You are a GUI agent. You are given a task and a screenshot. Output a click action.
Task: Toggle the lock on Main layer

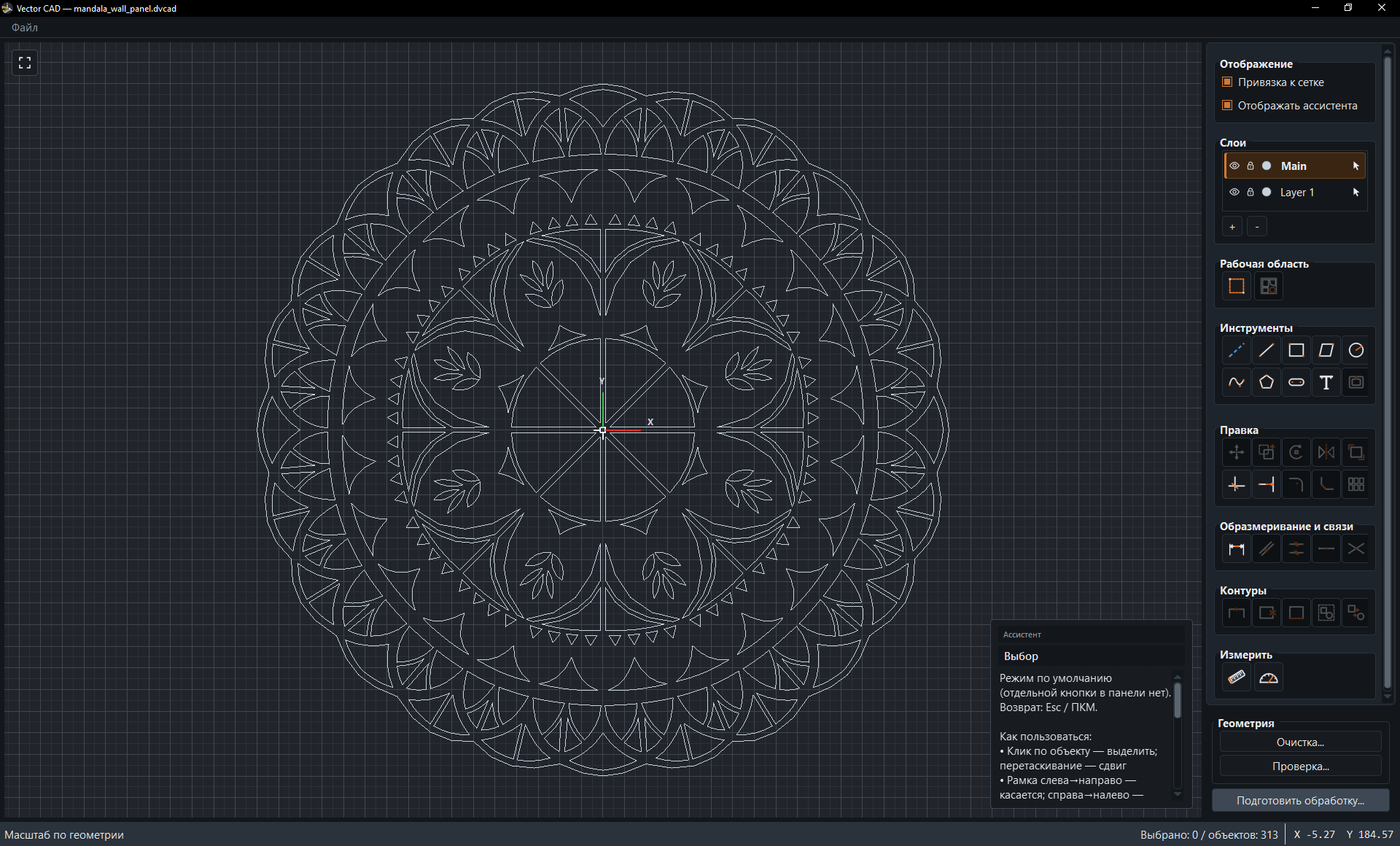coord(1251,166)
